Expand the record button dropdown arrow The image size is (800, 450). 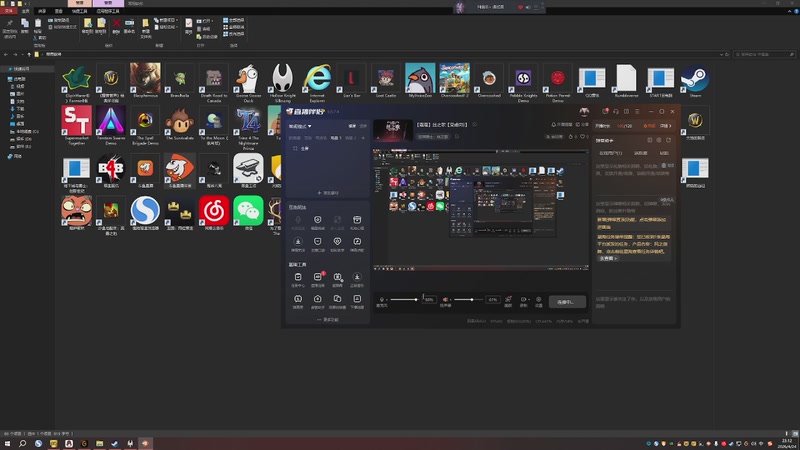tap(529, 299)
